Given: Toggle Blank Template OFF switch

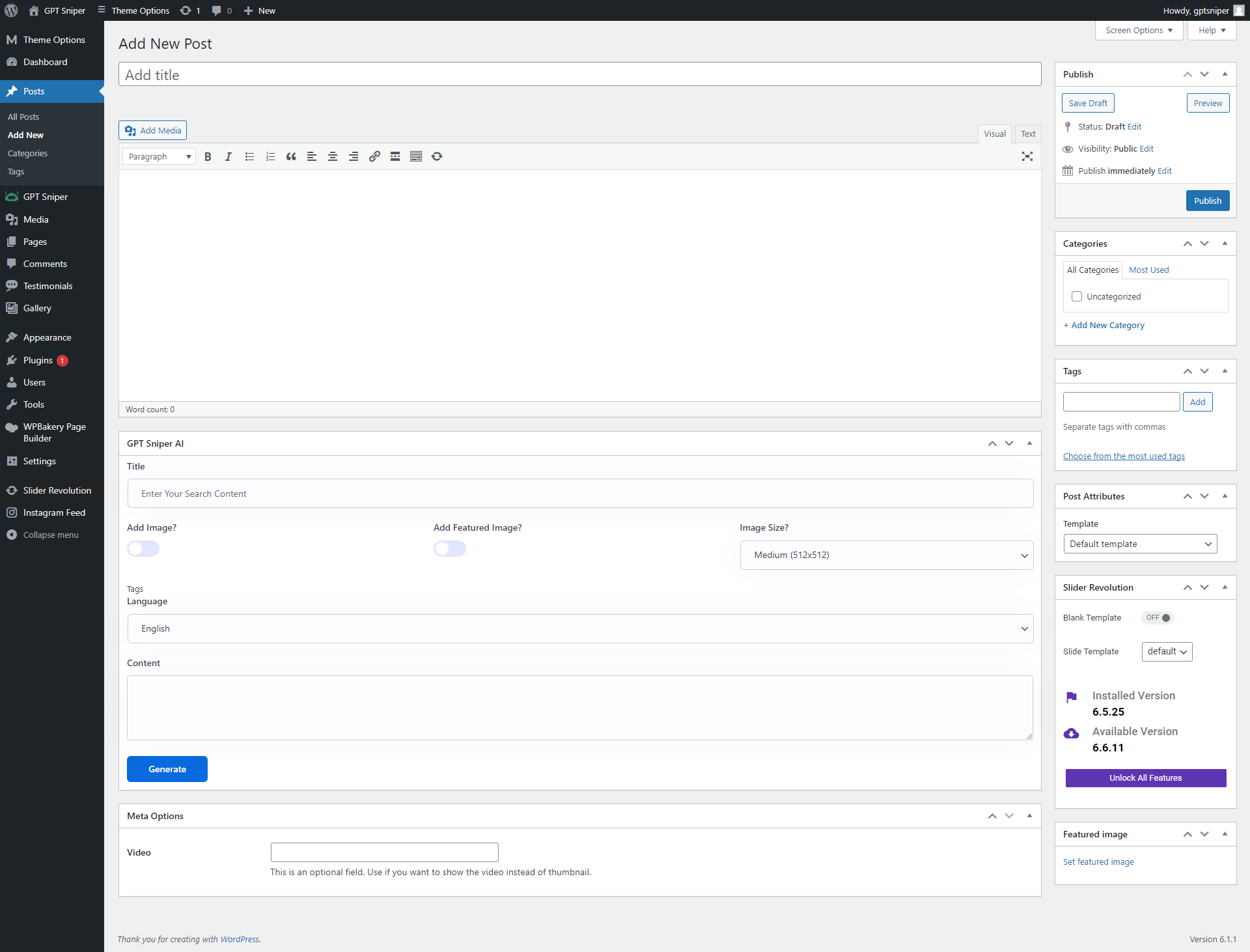Looking at the screenshot, I should 1158,617.
